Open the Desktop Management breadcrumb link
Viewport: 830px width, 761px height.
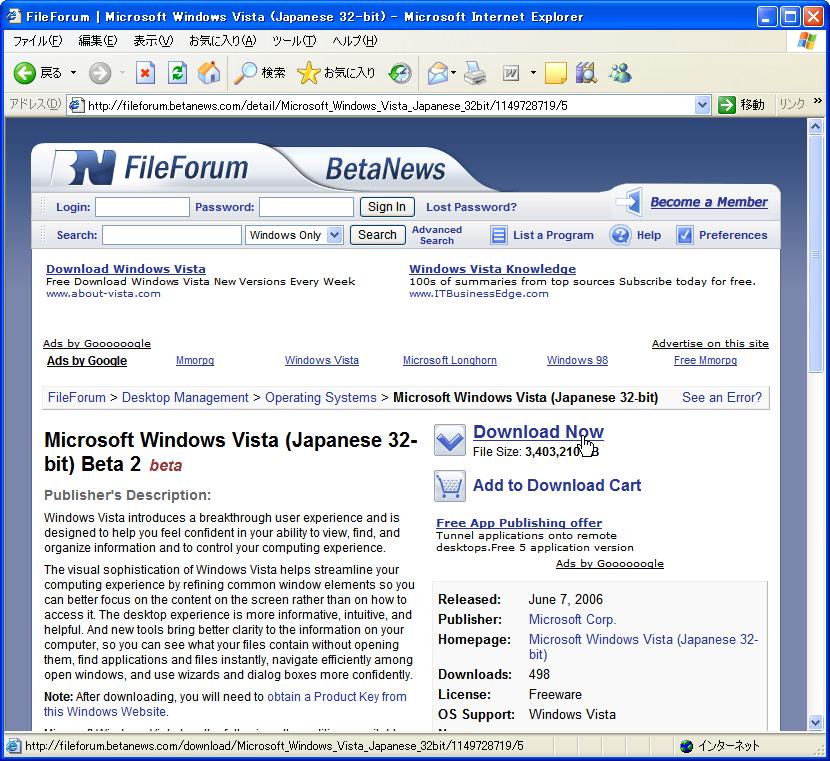(x=185, y=397)
